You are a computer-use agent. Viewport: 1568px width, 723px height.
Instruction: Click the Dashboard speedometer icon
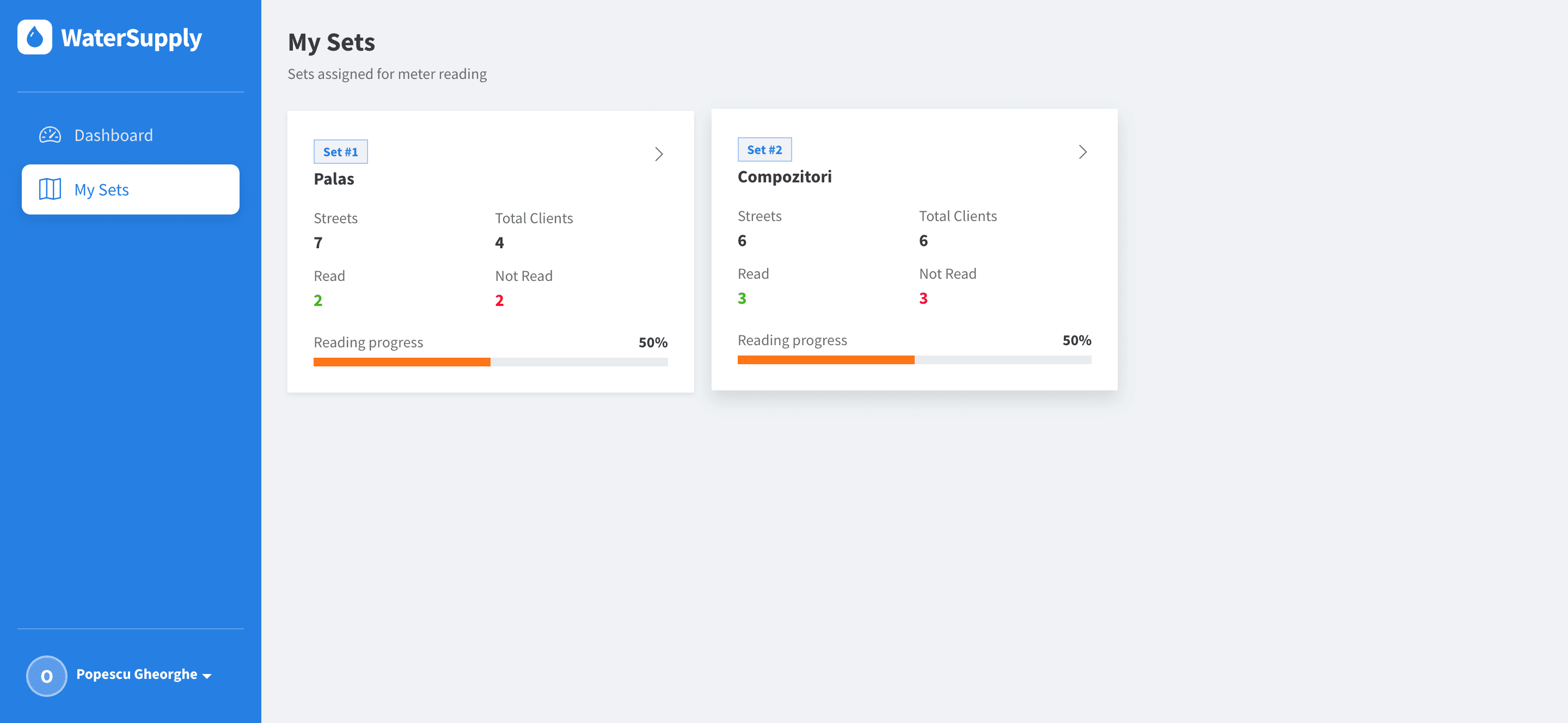50,135
